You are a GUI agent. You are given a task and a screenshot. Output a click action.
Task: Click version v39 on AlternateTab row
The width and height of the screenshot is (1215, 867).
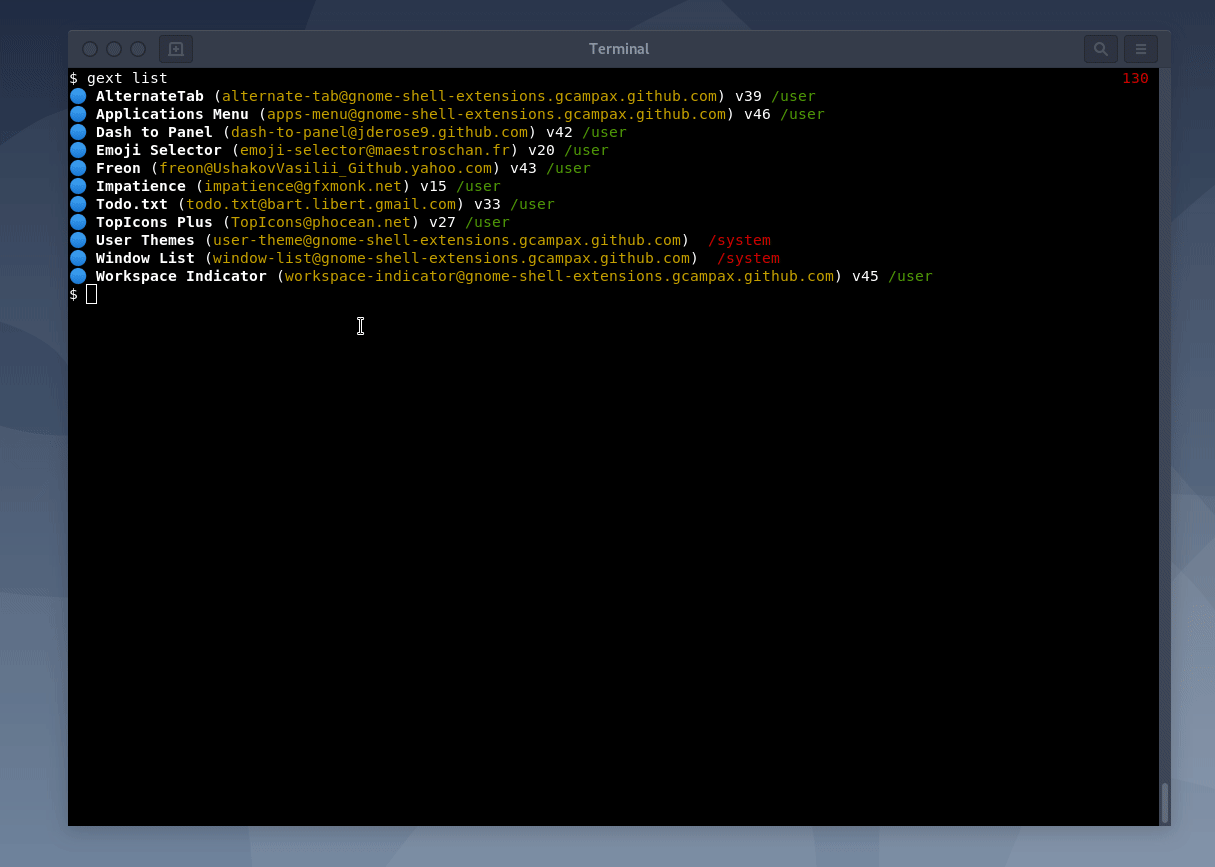pos(749,97)
